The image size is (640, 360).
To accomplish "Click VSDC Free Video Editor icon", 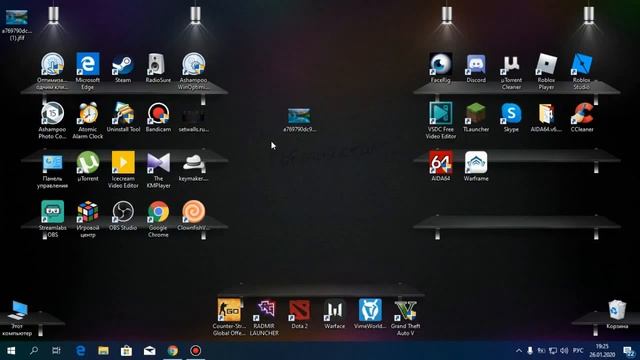I will pos(440,120).
